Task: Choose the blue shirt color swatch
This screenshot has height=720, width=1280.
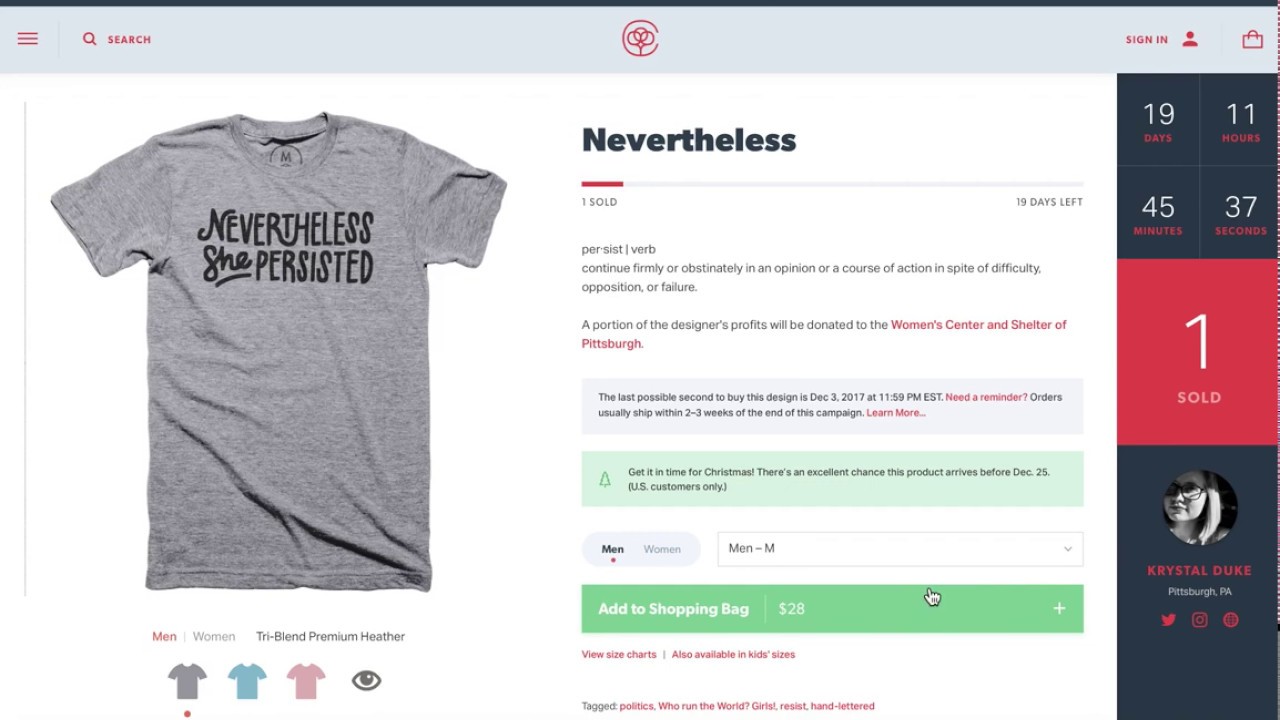Action: pos(247,681)
